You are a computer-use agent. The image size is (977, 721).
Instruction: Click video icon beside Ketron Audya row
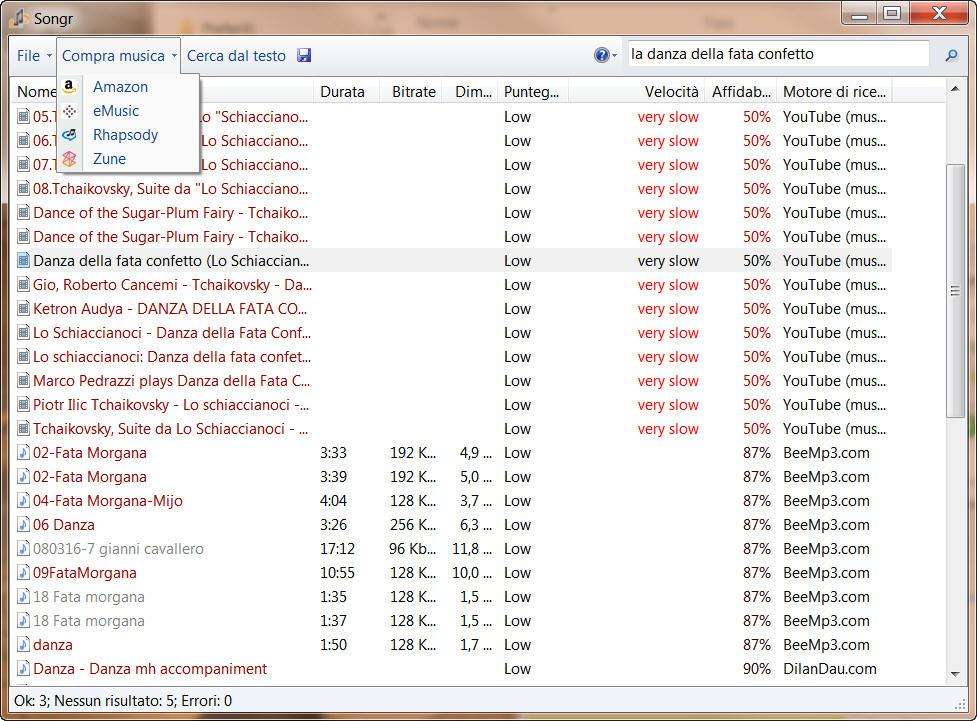[x=23, y=308]
